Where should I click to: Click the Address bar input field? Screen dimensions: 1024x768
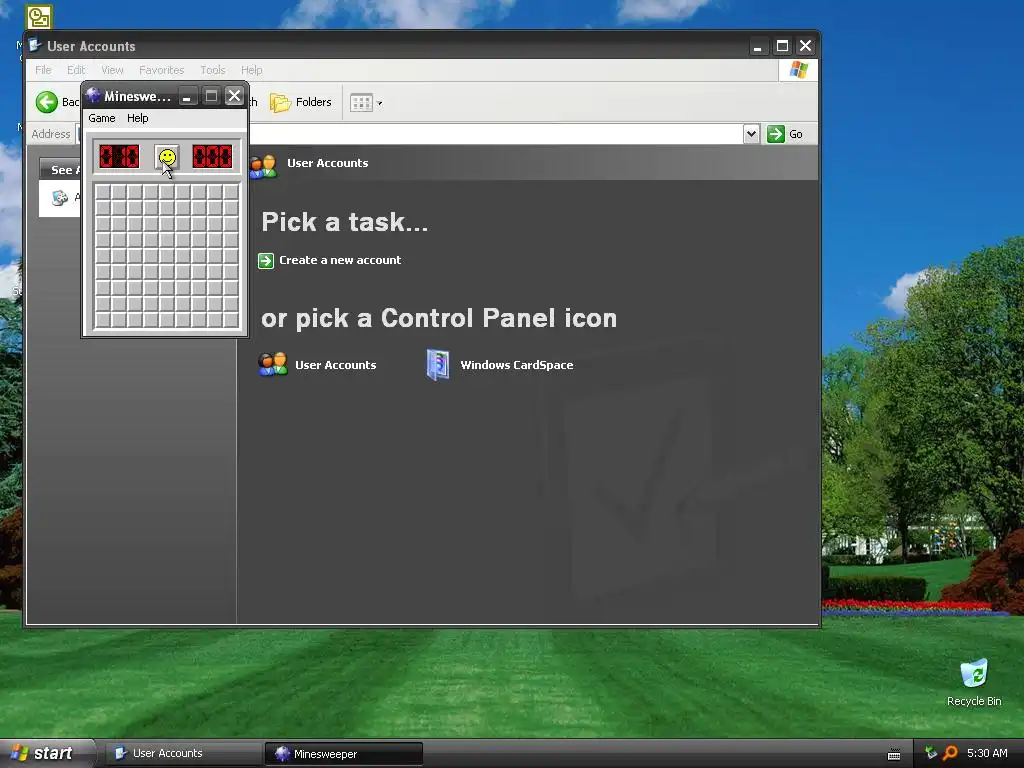(x=496, y=134)
